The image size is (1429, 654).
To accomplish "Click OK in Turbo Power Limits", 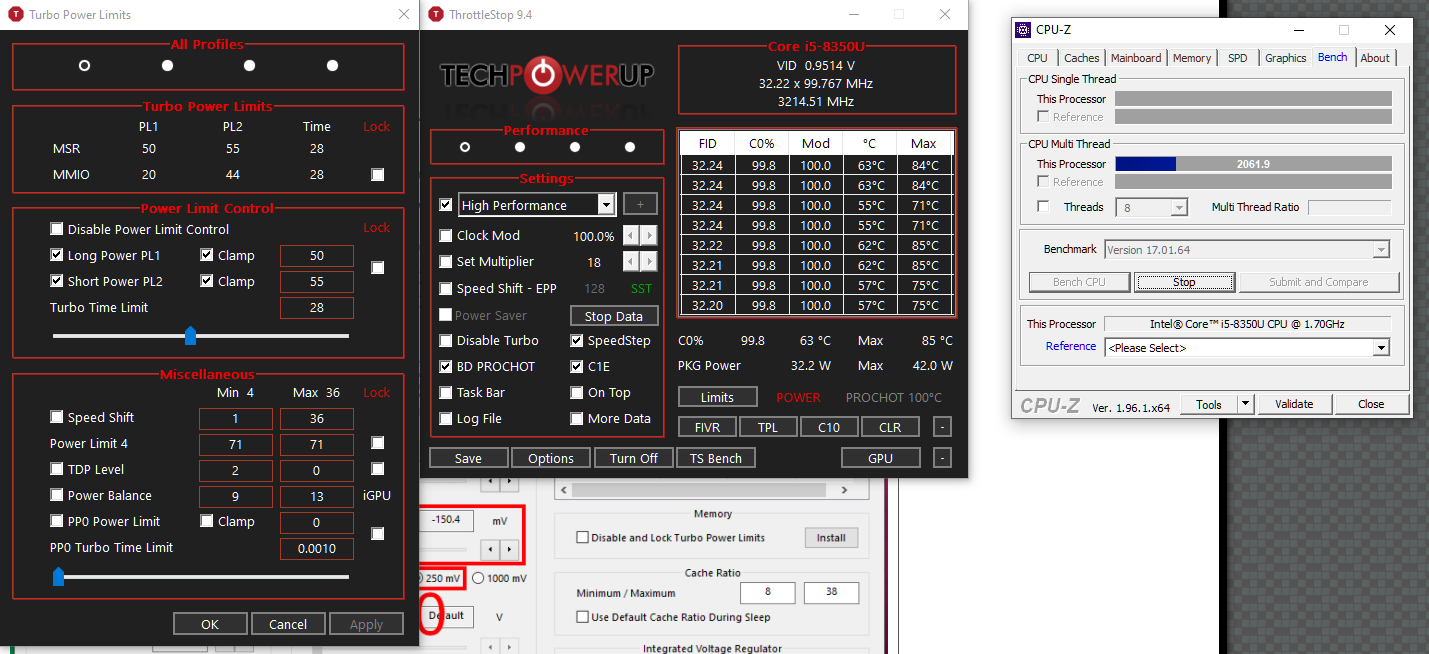I will click(210, 624).
